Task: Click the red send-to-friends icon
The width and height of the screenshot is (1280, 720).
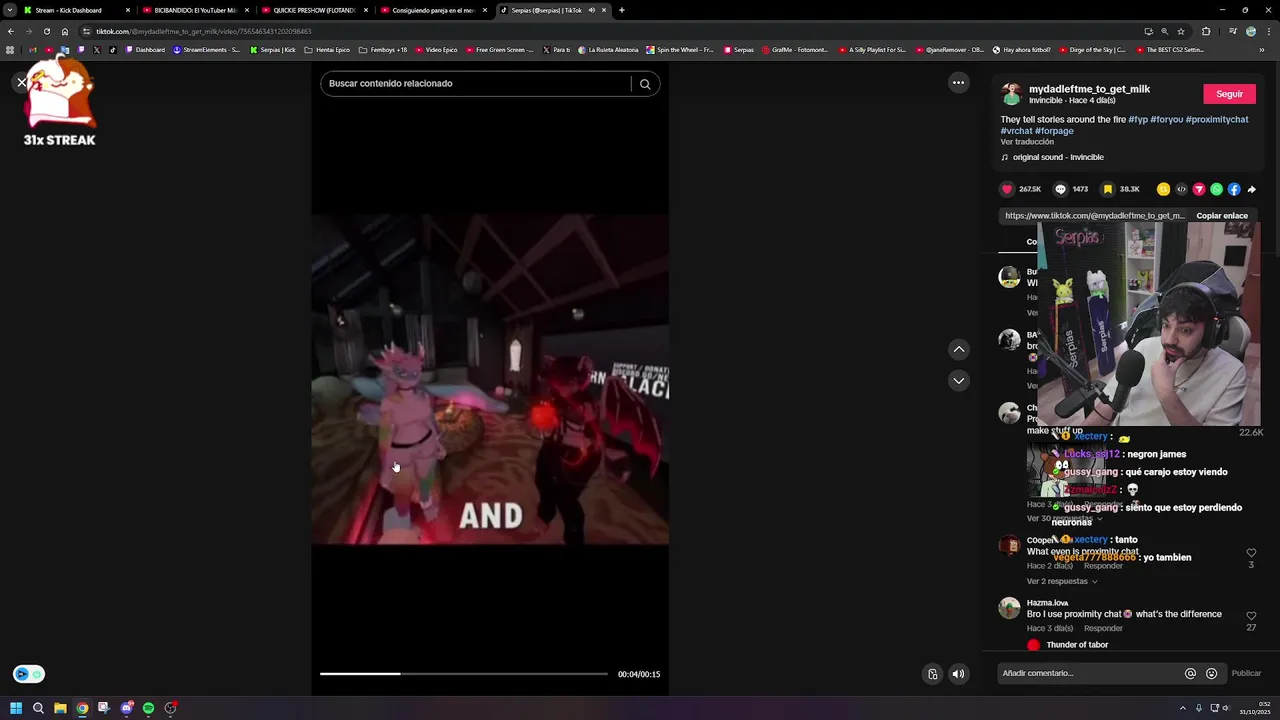Action: click(x=1199, y=189)
